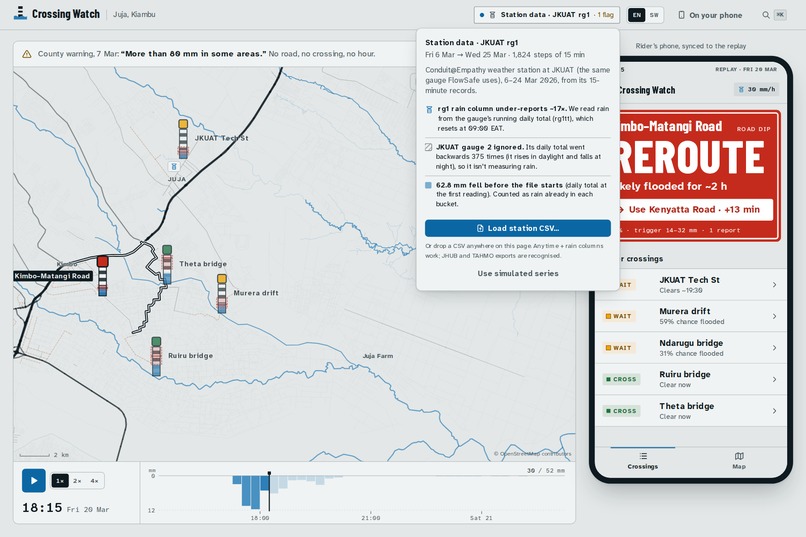The width and height of the screenshot is (806, 537).
Task: Click the county warning triangle icon
Action: 27,54
